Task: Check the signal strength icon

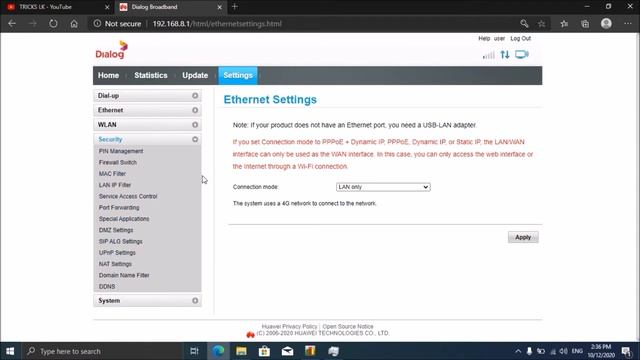Action: (x=489, y=55)
